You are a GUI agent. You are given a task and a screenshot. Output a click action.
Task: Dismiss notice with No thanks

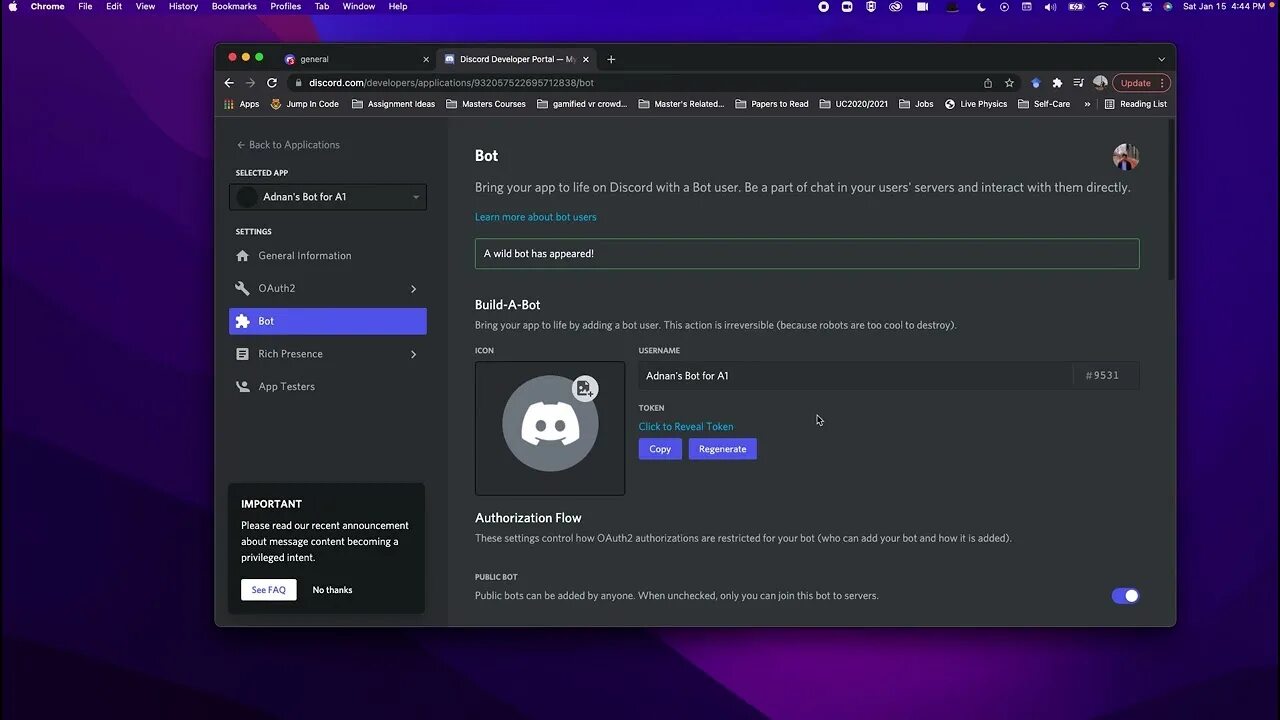(x=332, y=590)
